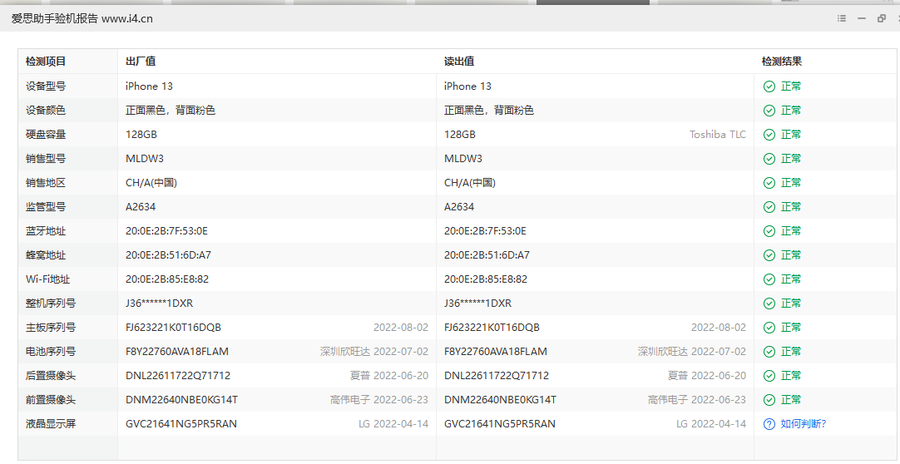Select the 蜂窝地址 row label
This screenshot has width=900, height=464.
click(45, 255)
